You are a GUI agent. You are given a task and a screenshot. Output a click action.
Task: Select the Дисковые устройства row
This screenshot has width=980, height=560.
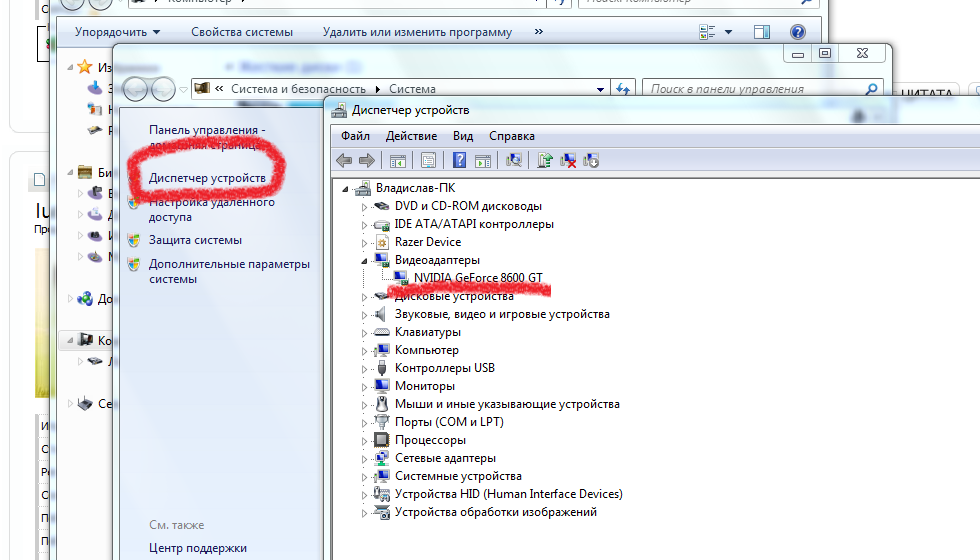[x=454, y=296]
